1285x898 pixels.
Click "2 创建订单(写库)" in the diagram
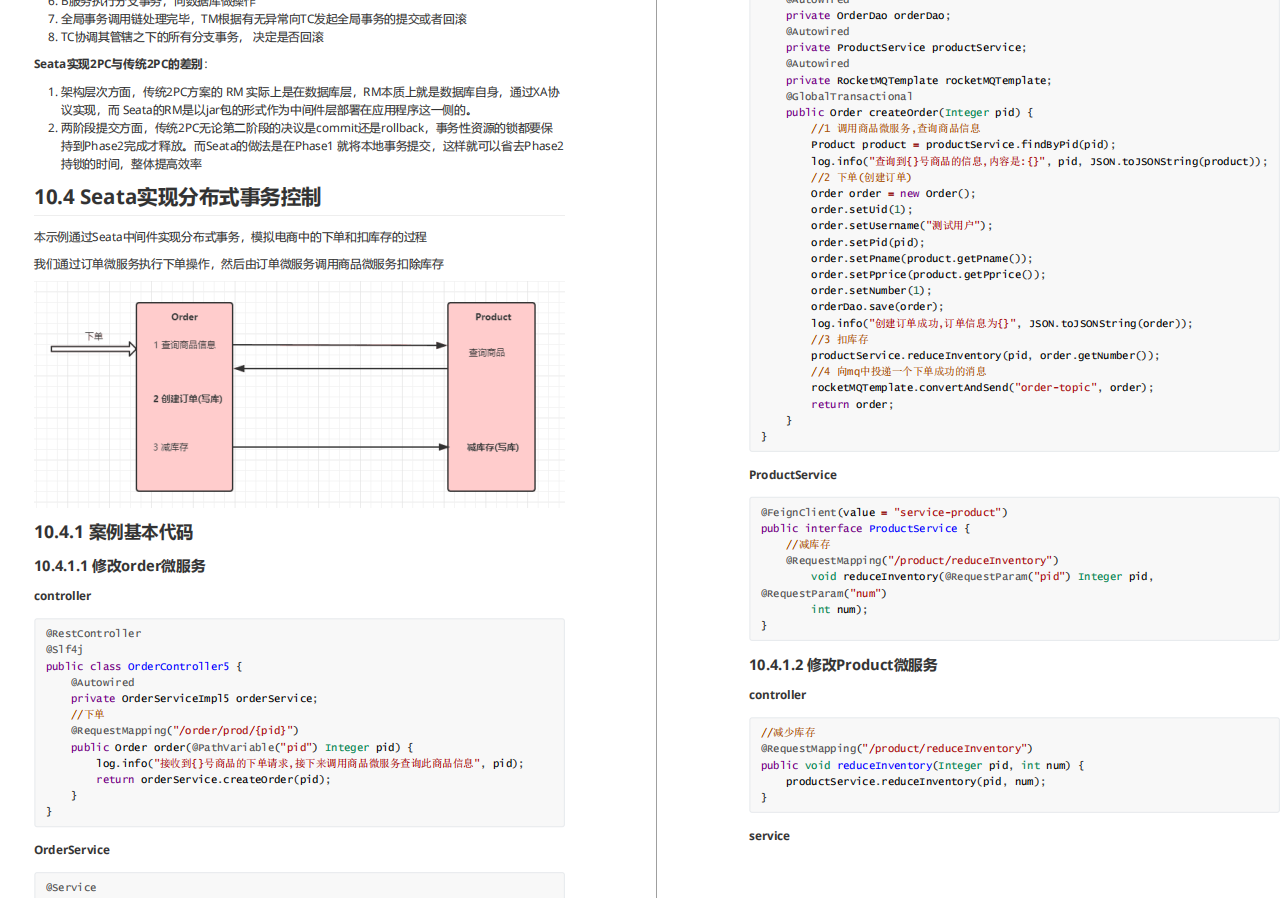click(x=188, y=399)
